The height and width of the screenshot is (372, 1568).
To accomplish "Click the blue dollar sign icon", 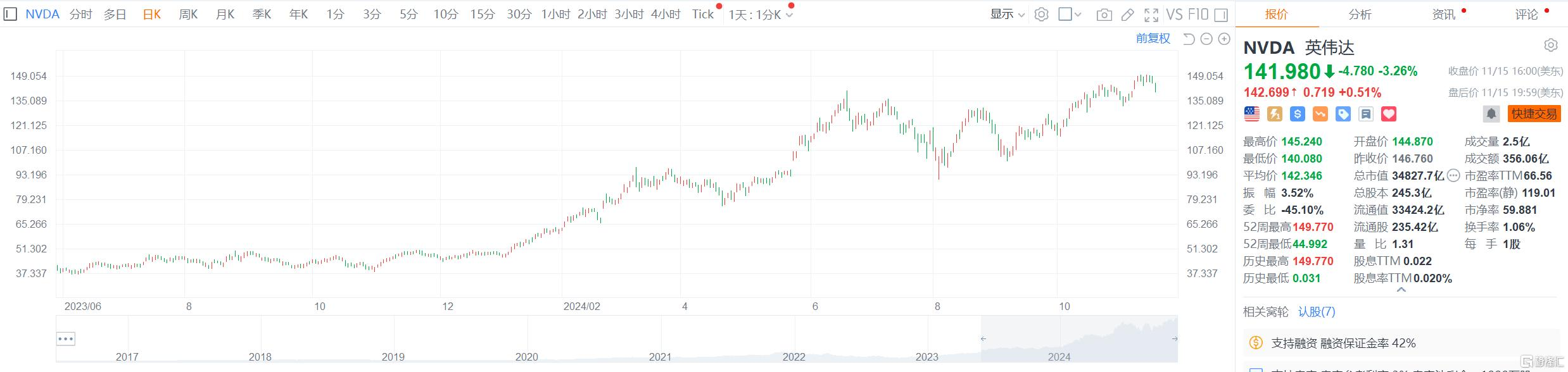I will point(1298,114).
